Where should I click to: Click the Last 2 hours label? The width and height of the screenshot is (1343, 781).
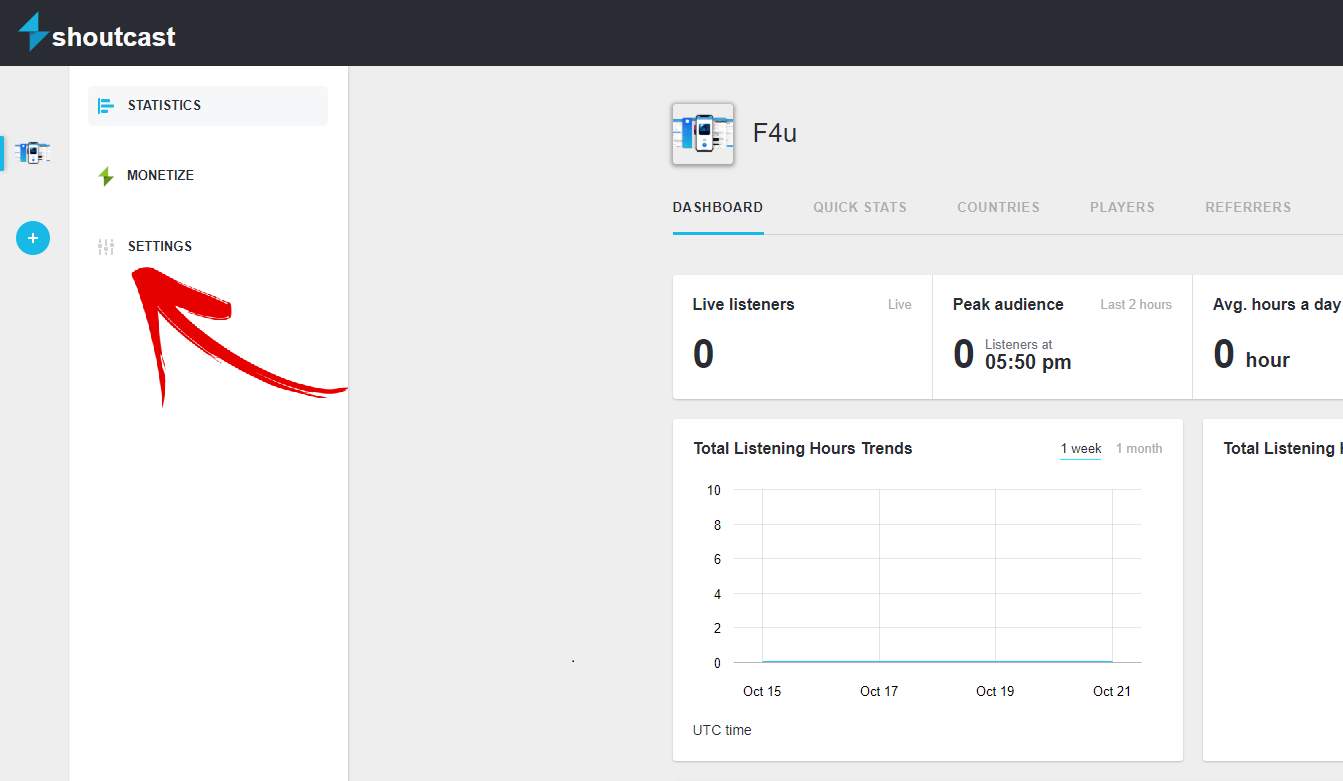tap(1136, 305)
